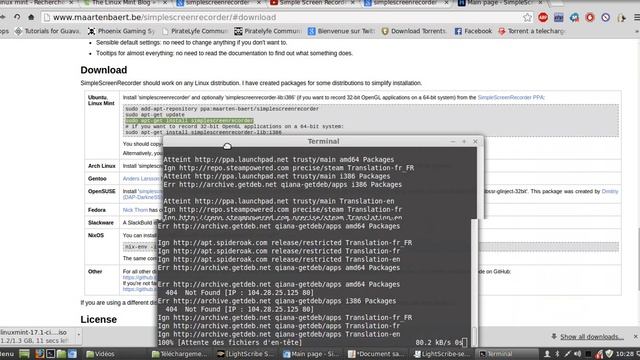Viewport: 640px width, 360px height.
Task: Click the License heading
Action: (98, 319)
